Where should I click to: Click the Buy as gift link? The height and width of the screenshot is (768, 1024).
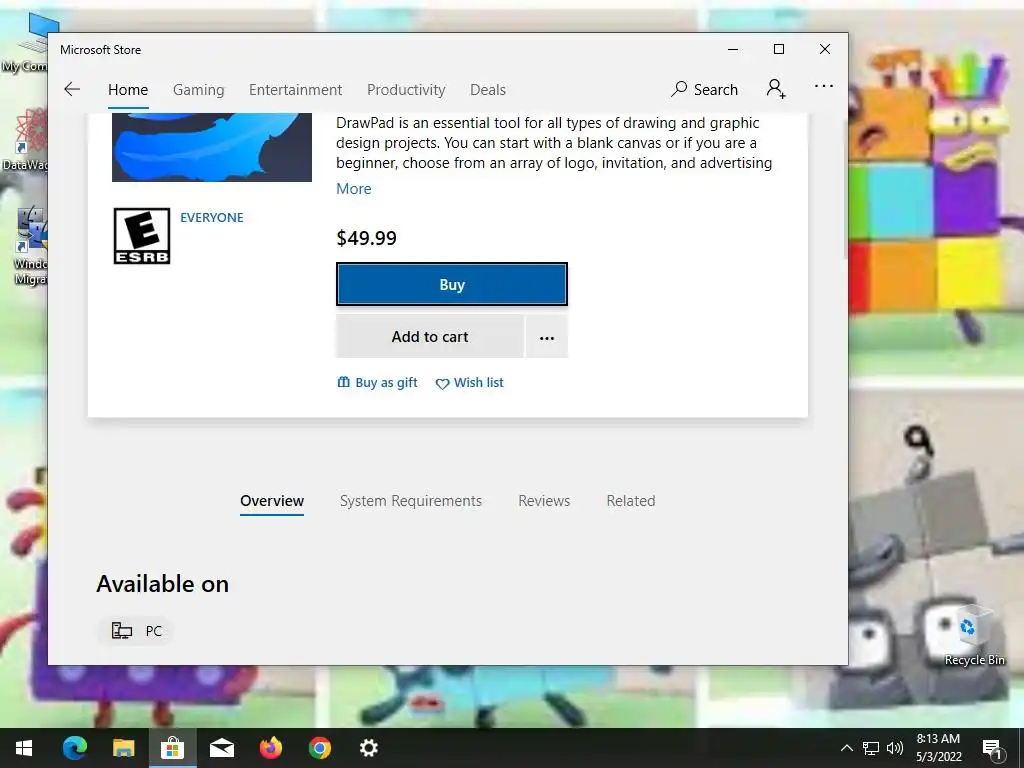[x=377, y=383]
